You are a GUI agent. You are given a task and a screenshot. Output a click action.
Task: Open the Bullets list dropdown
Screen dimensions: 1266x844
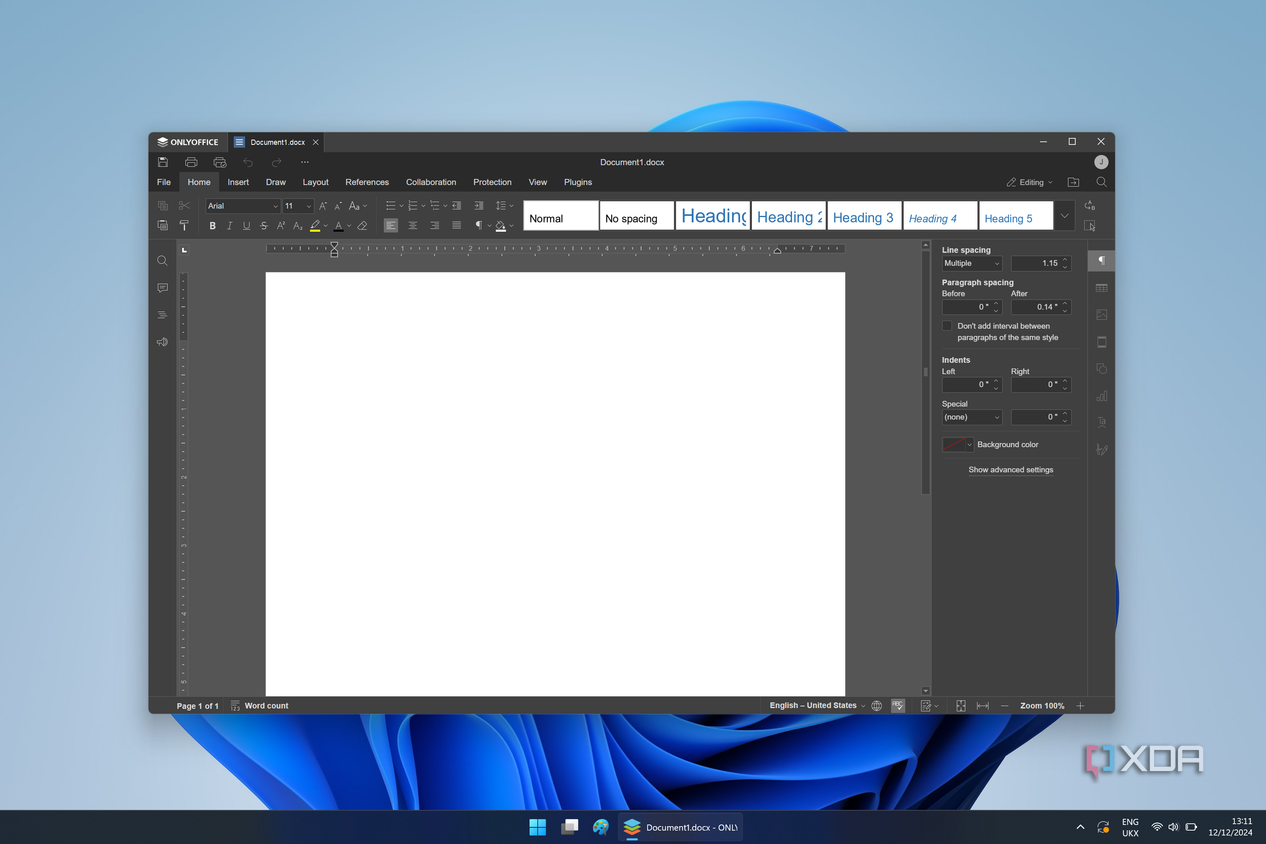click(x=393, y=206)
